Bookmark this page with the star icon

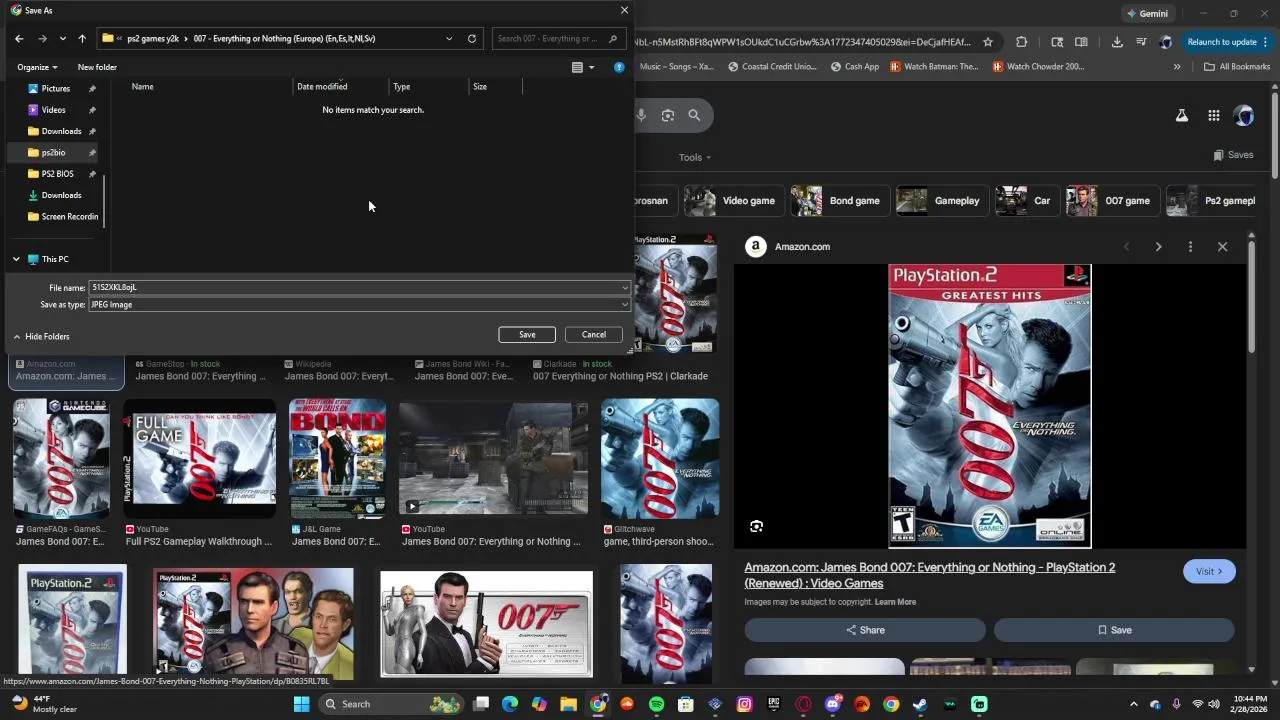(988, 42)
